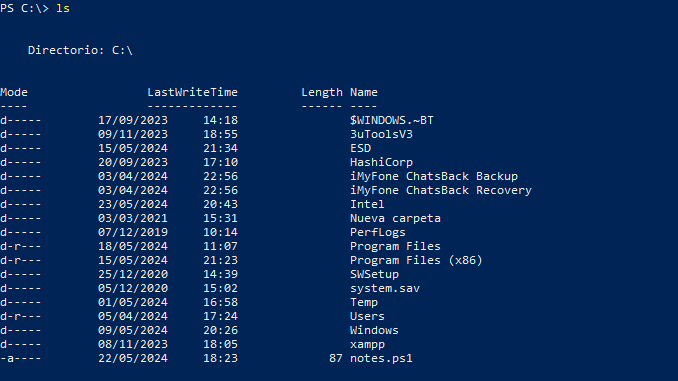This screenshot has width=678, height=381.
Task: Click the system.sav directory name
Action: (x=385, y=288)
